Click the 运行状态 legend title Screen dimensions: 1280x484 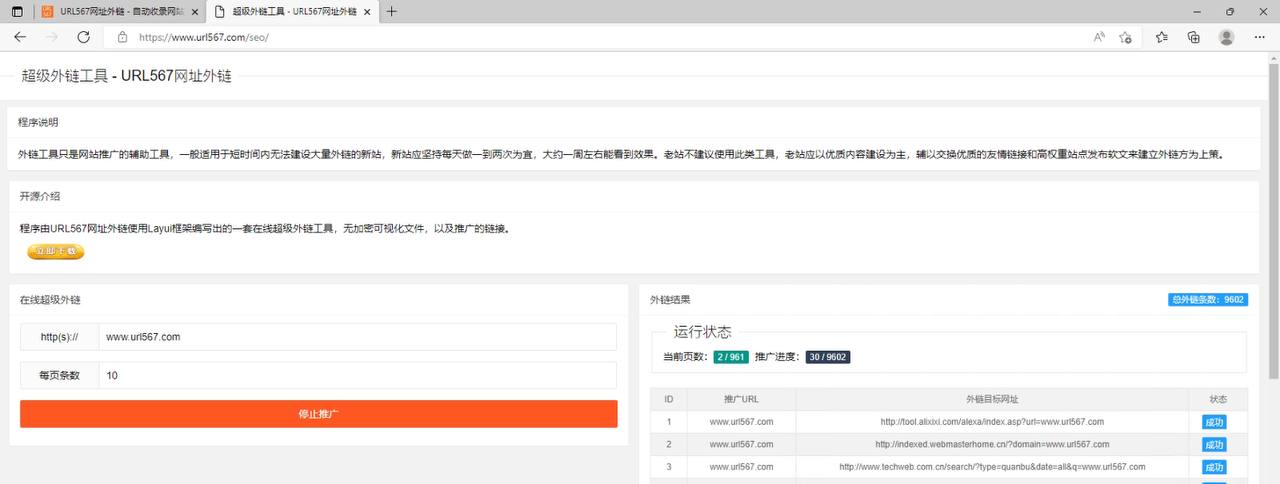point(702,332)
